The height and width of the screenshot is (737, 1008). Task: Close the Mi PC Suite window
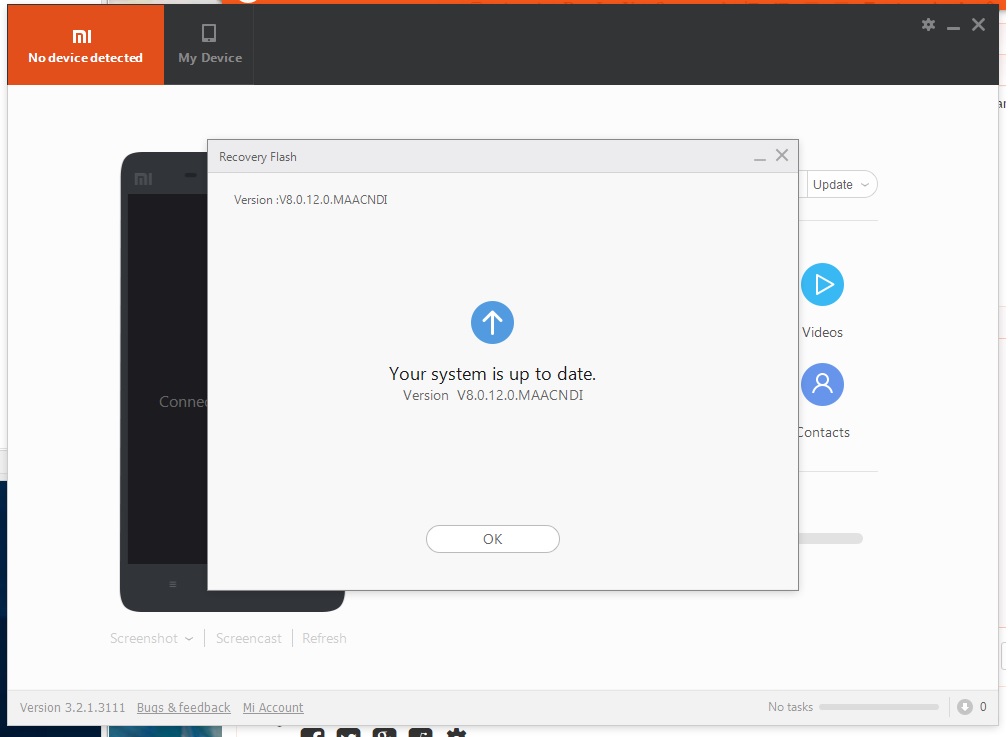click(x=978, y=25)
